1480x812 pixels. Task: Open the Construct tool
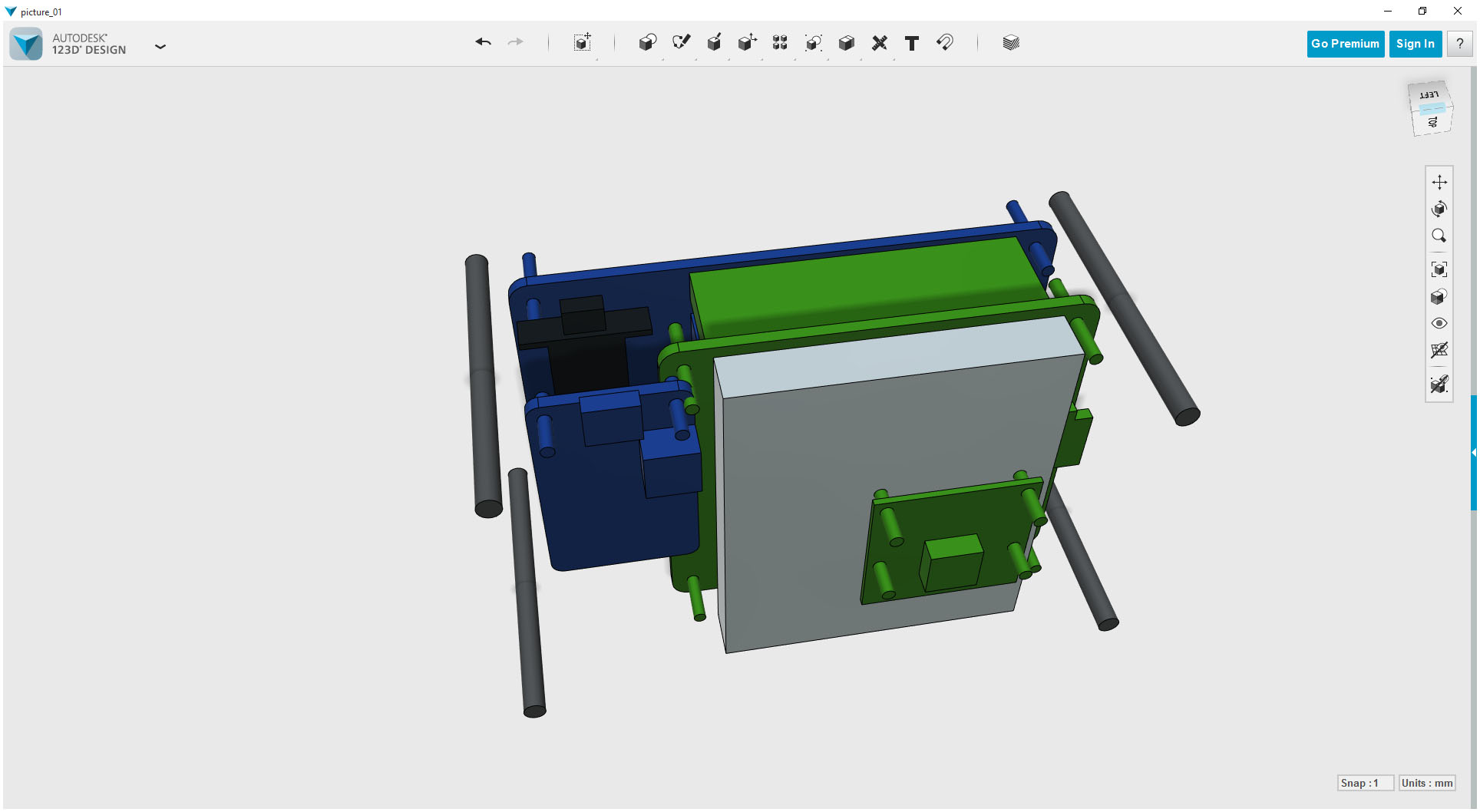[713, 43]
